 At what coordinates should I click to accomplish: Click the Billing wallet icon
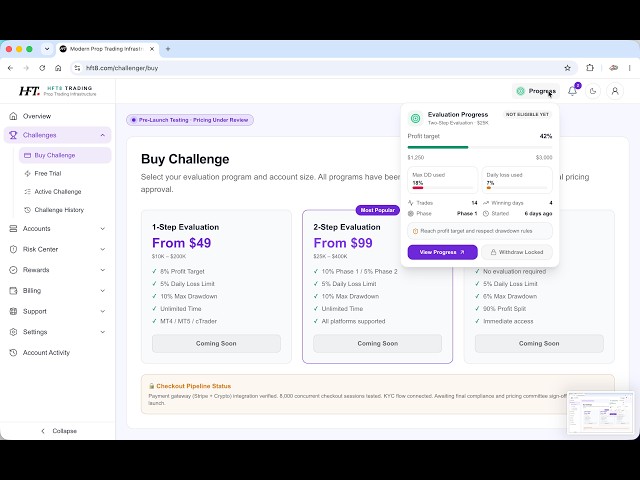pyautogui.click(x=13, y=291)
